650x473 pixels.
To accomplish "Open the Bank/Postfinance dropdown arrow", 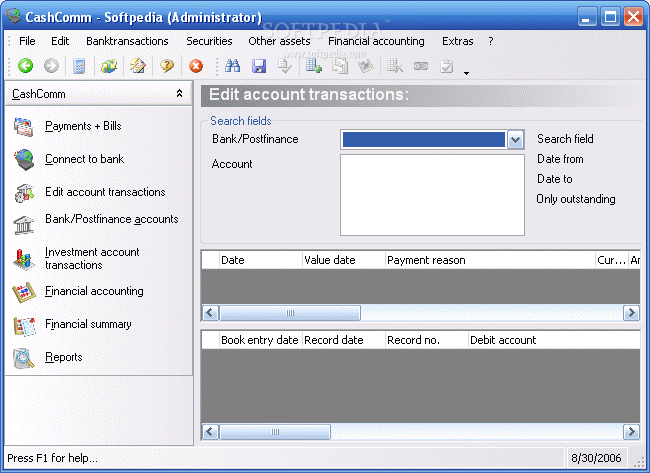I will pos(515,140).
